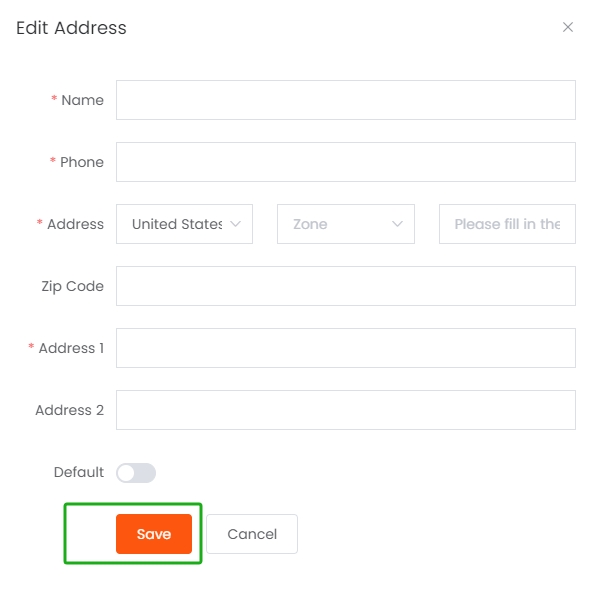Save the address
Screen dimensions: 595x597
[154, 534]
